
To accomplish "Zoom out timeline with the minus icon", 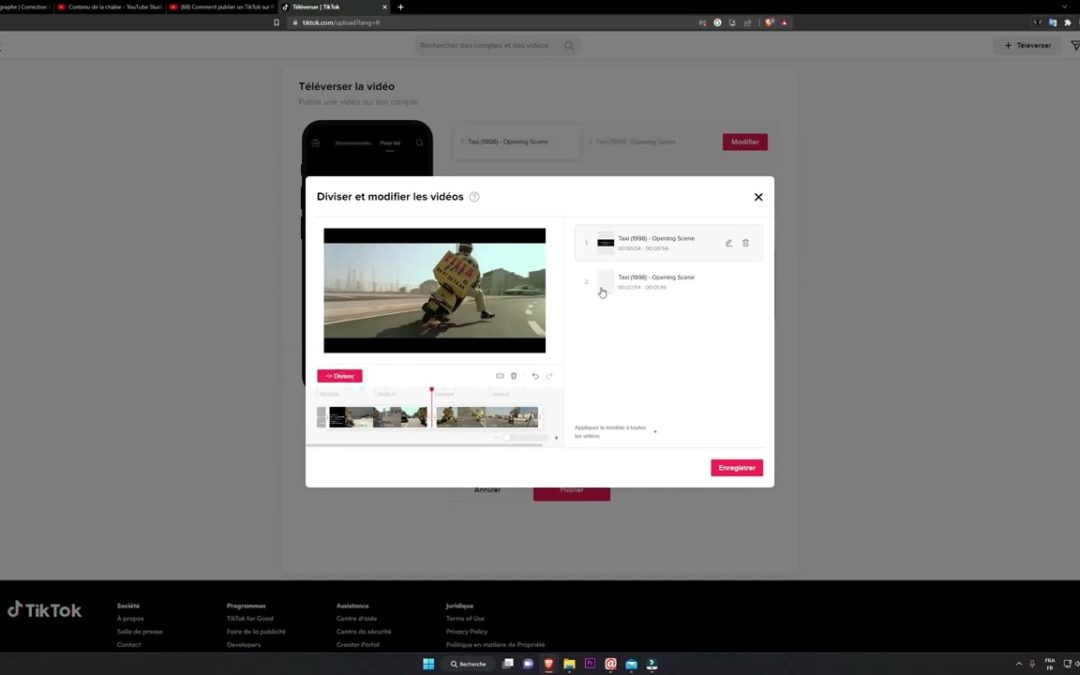I will pyautogui.click(x=497, y=437).
